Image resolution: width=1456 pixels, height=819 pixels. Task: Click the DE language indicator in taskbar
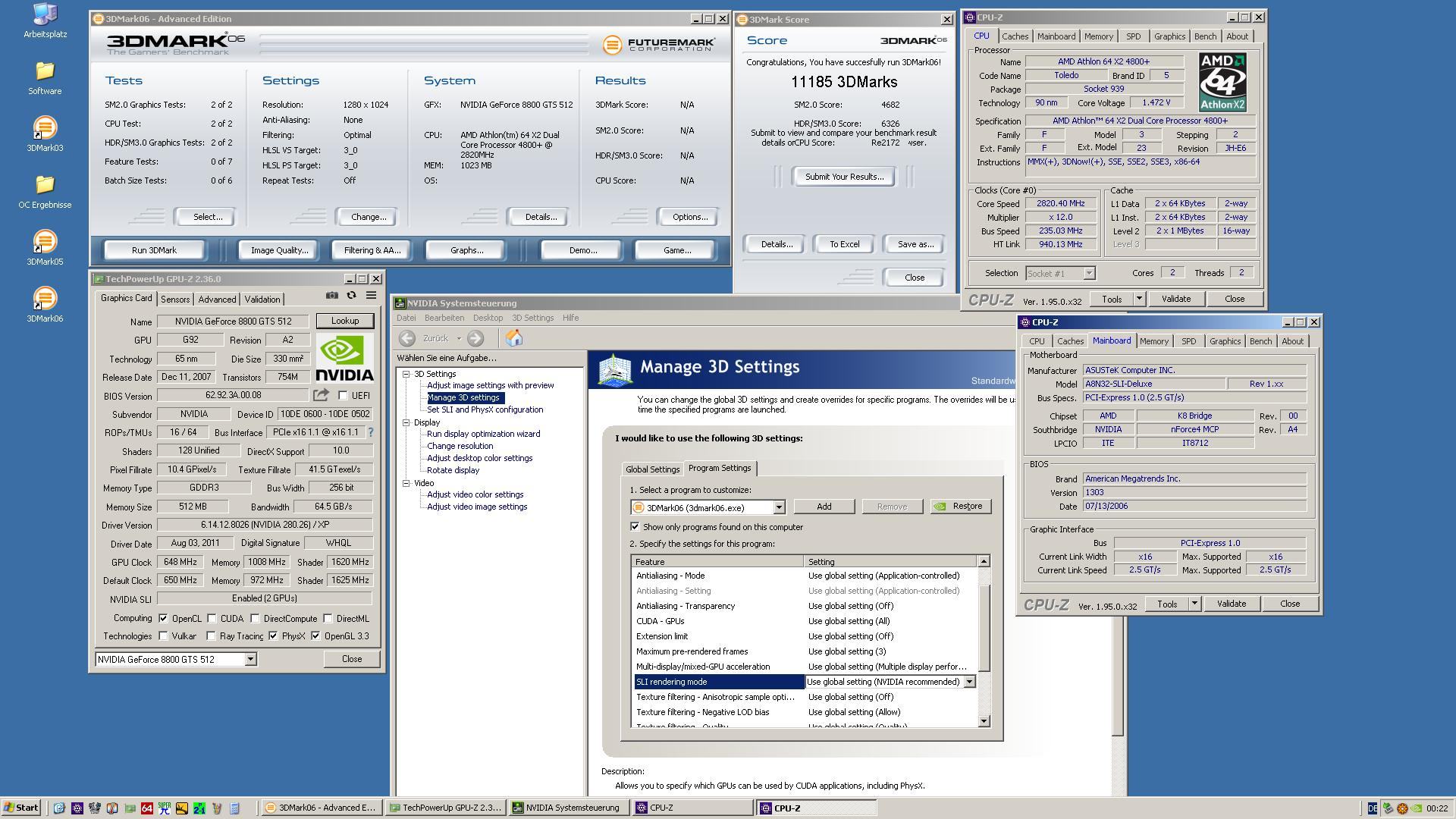pyautogui.click(x=1372, y=808)
